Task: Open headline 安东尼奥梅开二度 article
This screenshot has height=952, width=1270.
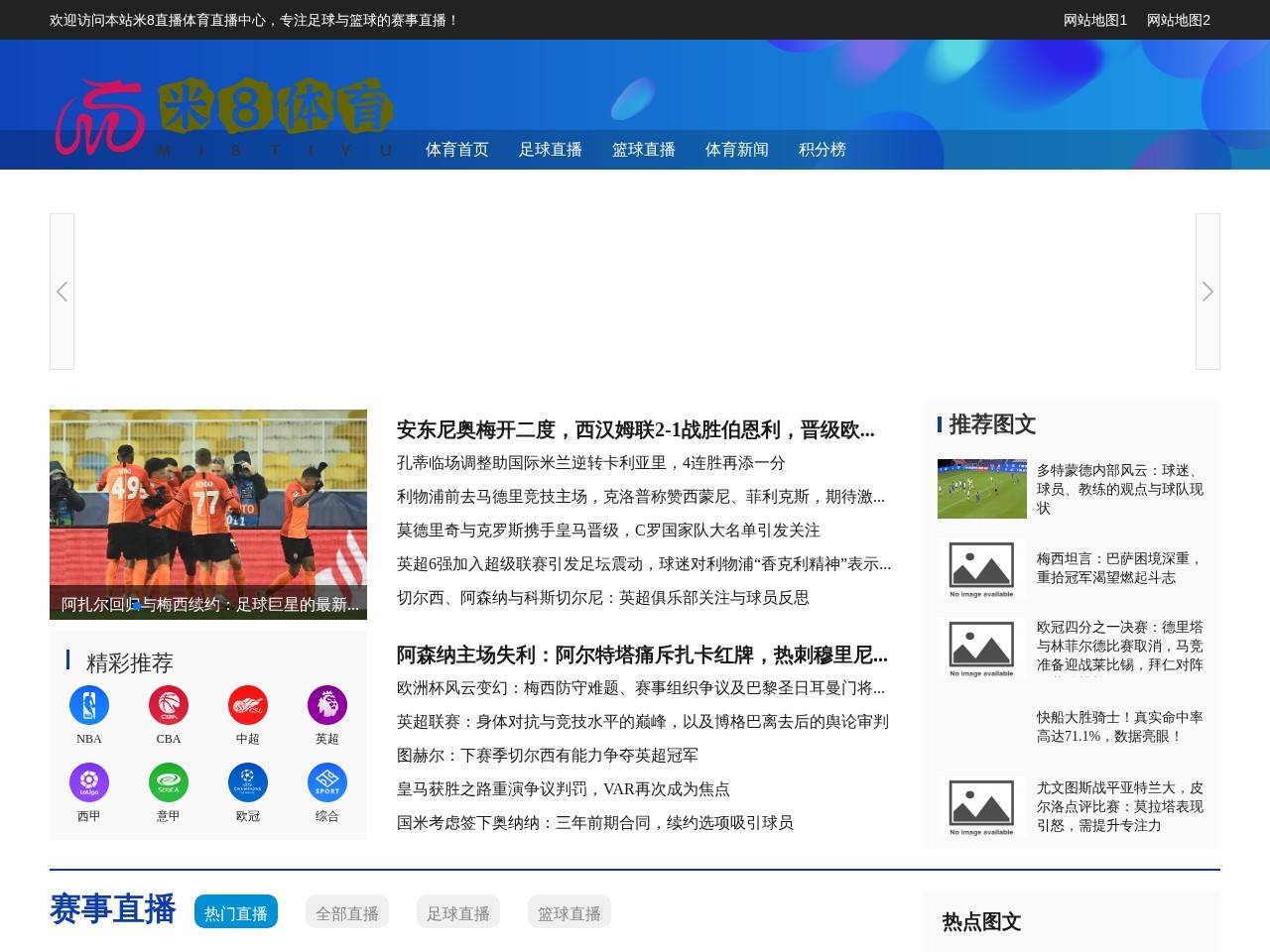Action: click(636, 429)
